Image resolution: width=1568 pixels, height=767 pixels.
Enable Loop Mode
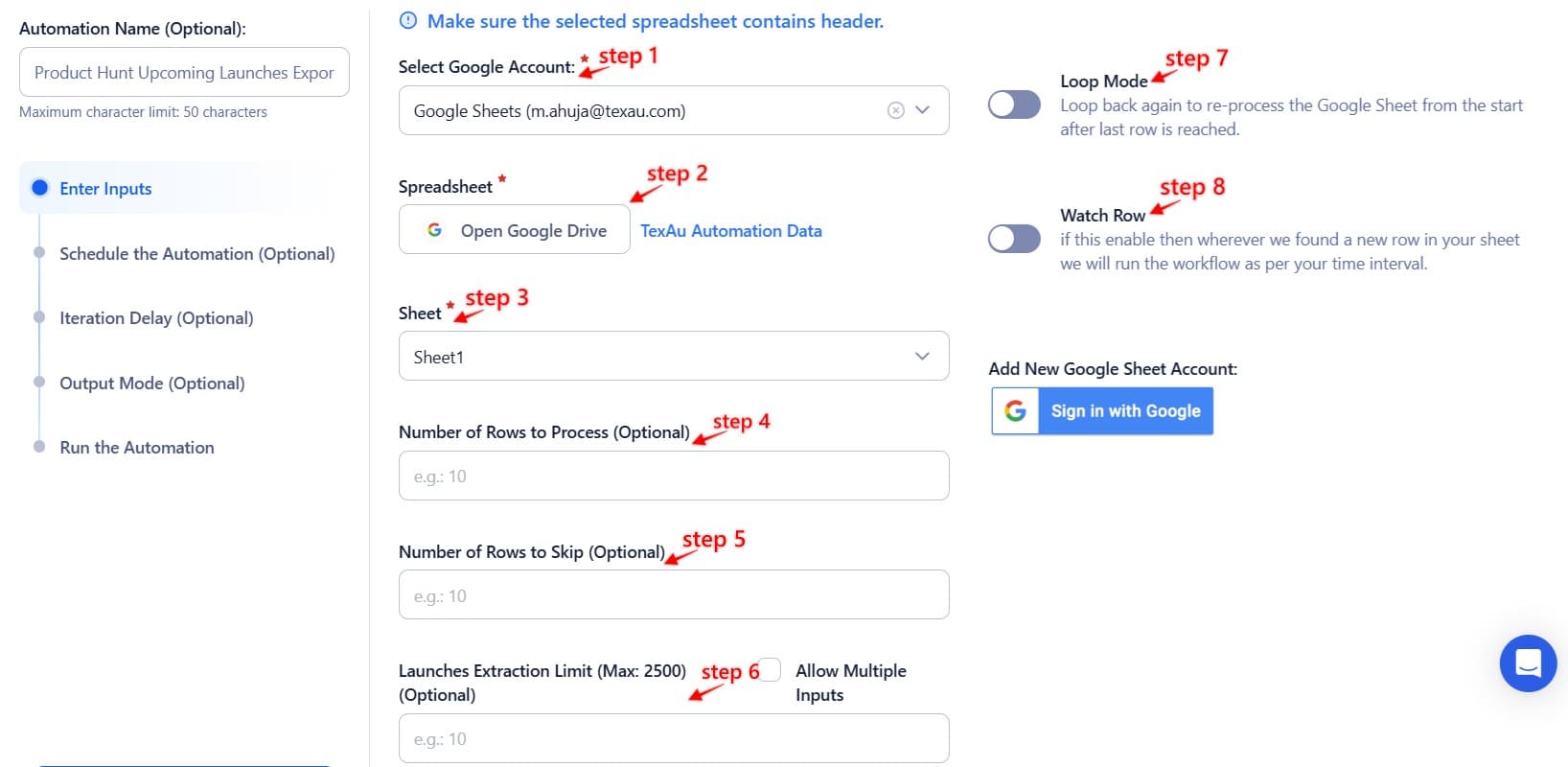1014,105
